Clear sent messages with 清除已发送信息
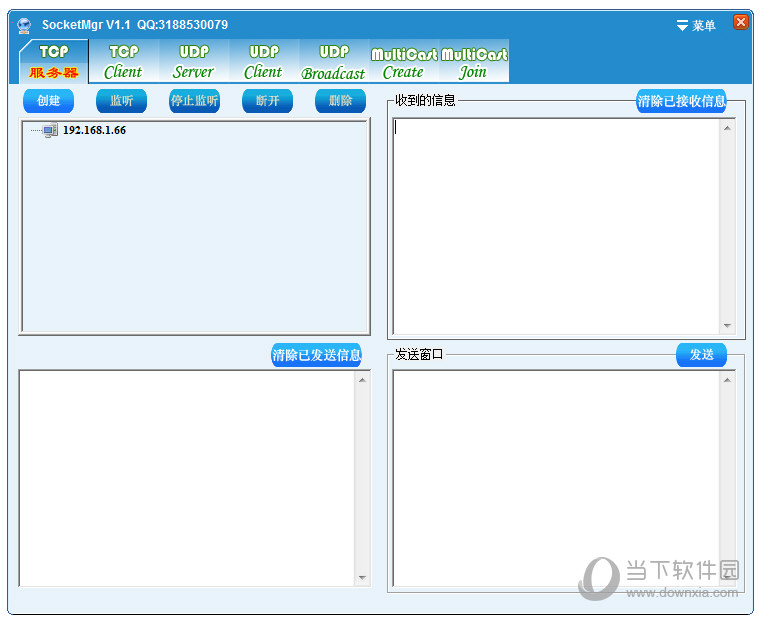Viewport: 763px width, 622px height. [x=316, y=355]
